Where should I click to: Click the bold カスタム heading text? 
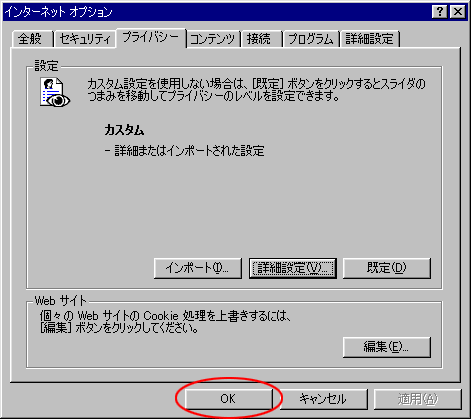coord(124,130)
